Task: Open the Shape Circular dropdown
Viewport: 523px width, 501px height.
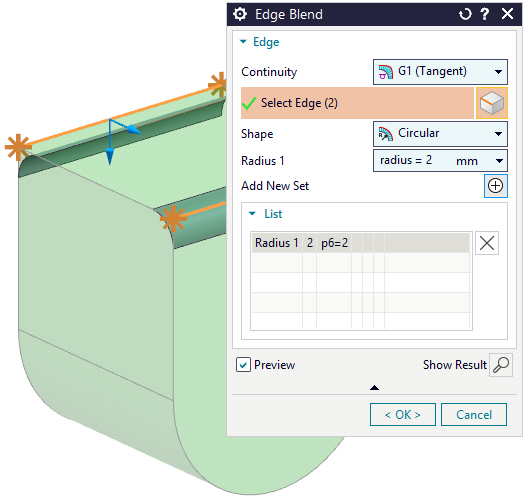Action: point(440,134)
